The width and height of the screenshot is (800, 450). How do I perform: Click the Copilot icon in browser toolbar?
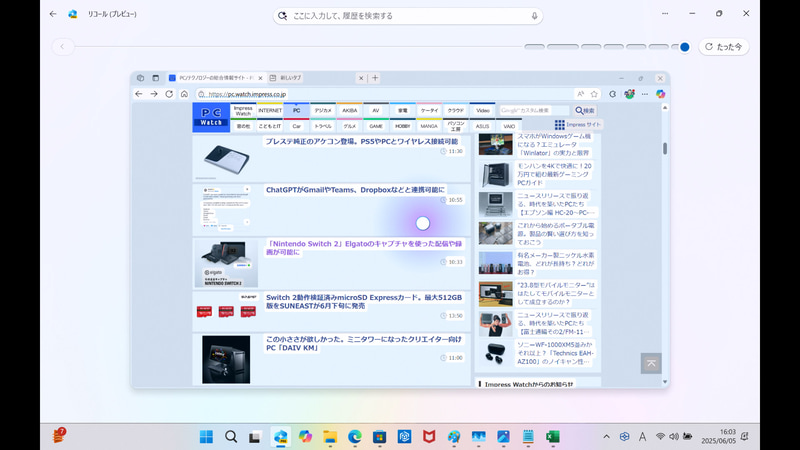(661, 94)
